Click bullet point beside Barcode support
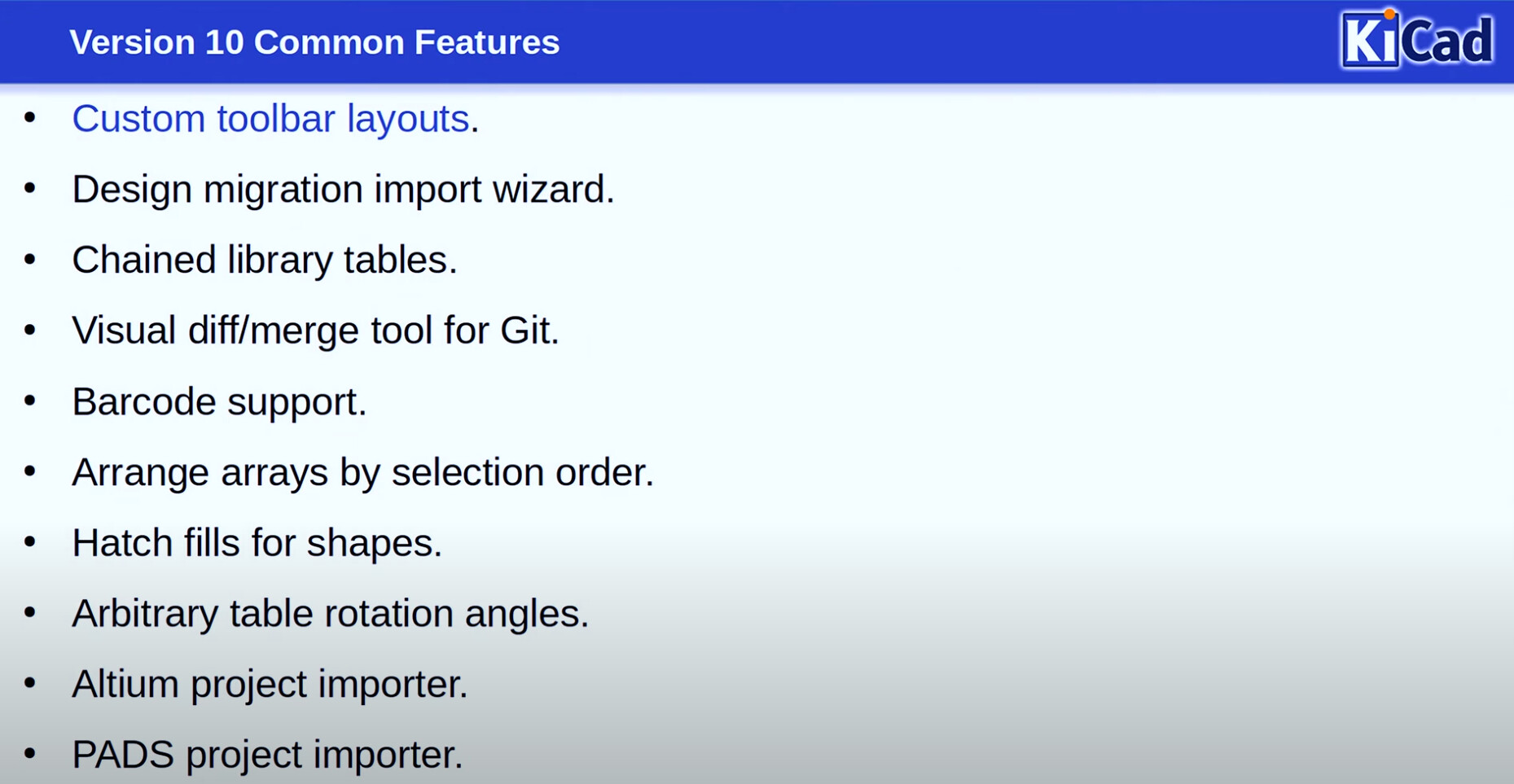 pos(30,401)
